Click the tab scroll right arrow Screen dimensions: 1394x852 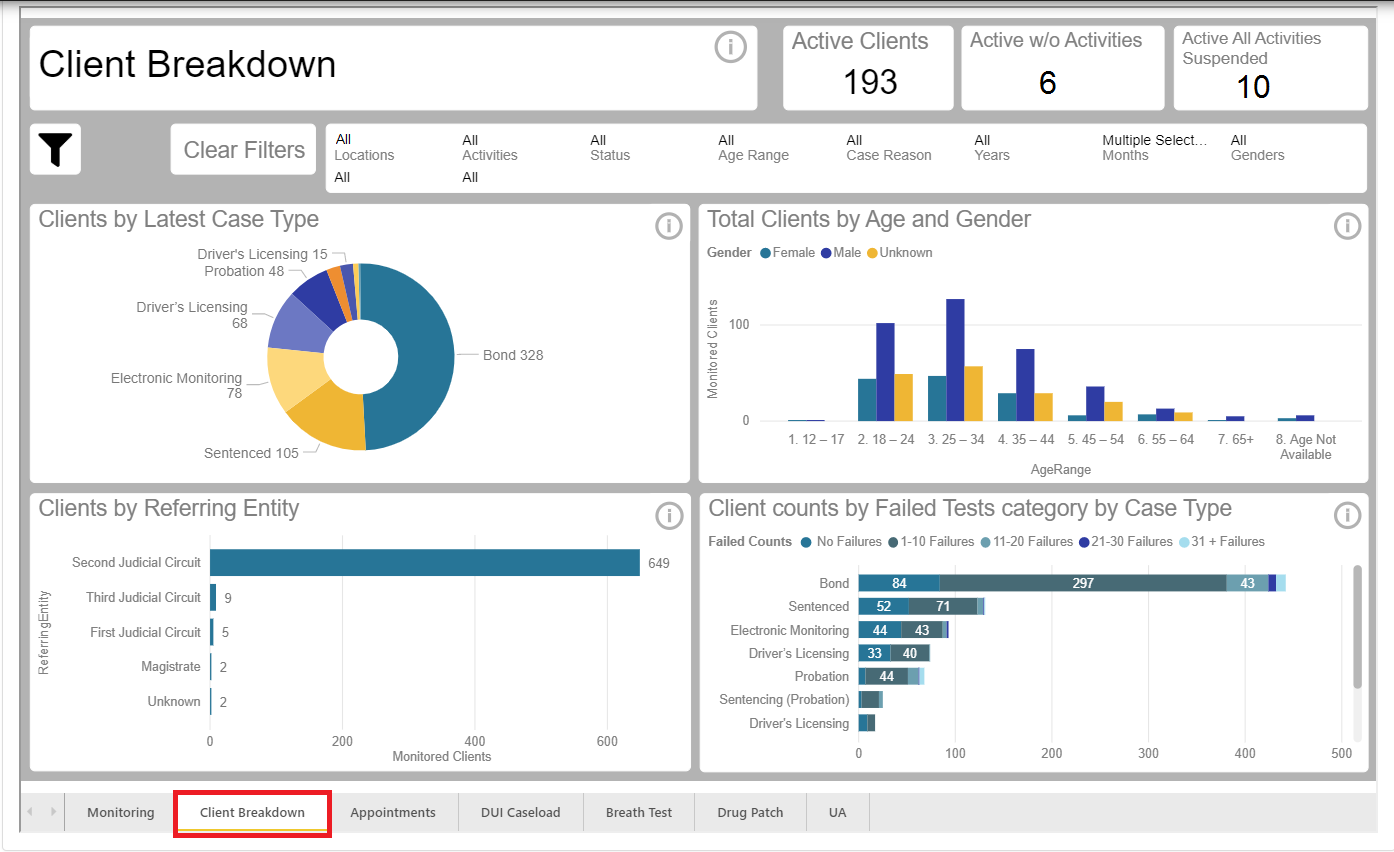(52, 812)
